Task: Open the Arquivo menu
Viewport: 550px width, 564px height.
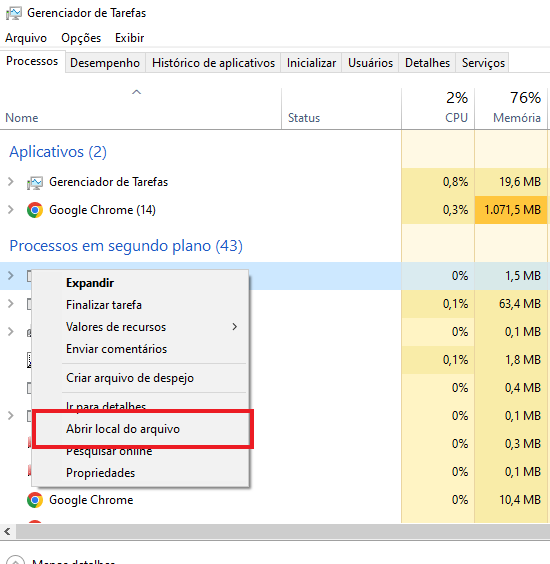Action: tap(26, 38)
